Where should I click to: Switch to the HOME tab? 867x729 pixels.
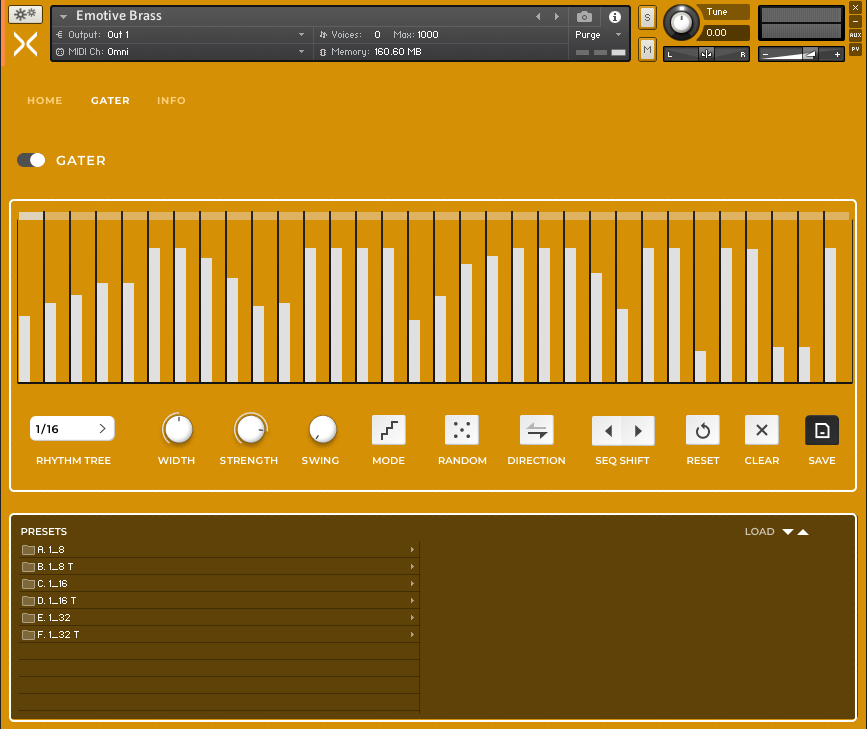pos(45,101)
